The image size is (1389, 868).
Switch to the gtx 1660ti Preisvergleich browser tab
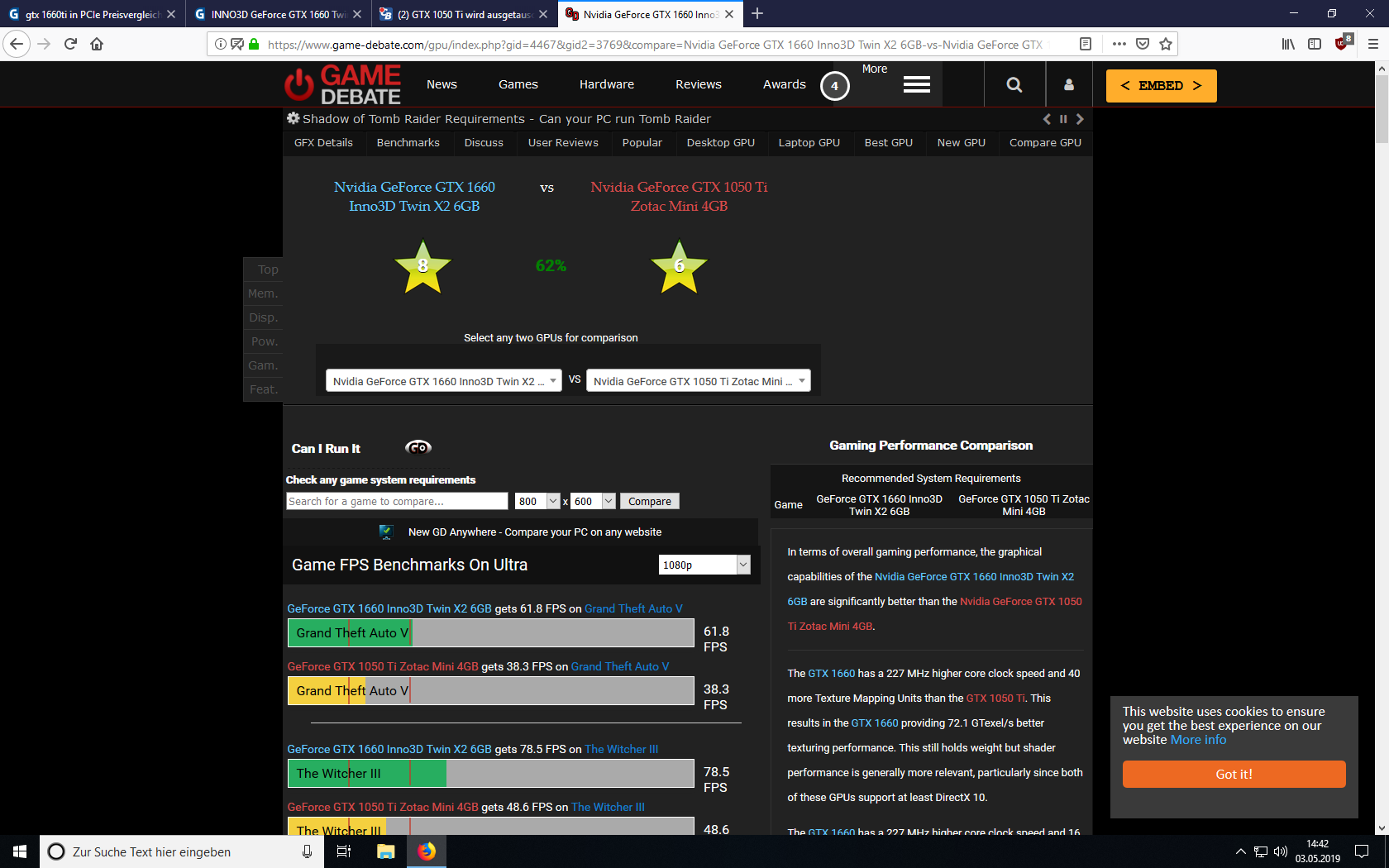point(91,14)
